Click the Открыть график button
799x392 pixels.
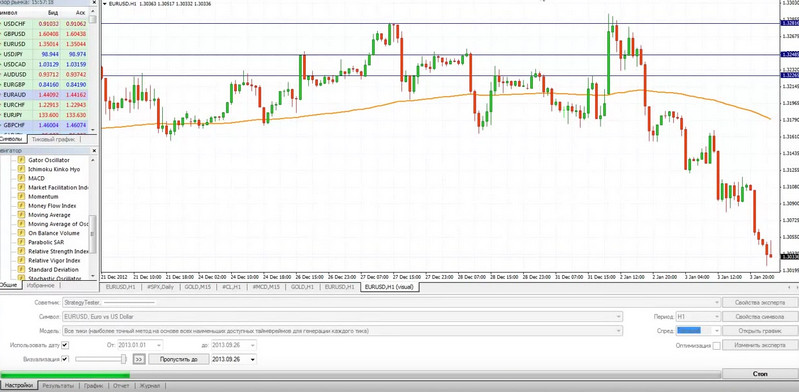click(x=759, y=331)
